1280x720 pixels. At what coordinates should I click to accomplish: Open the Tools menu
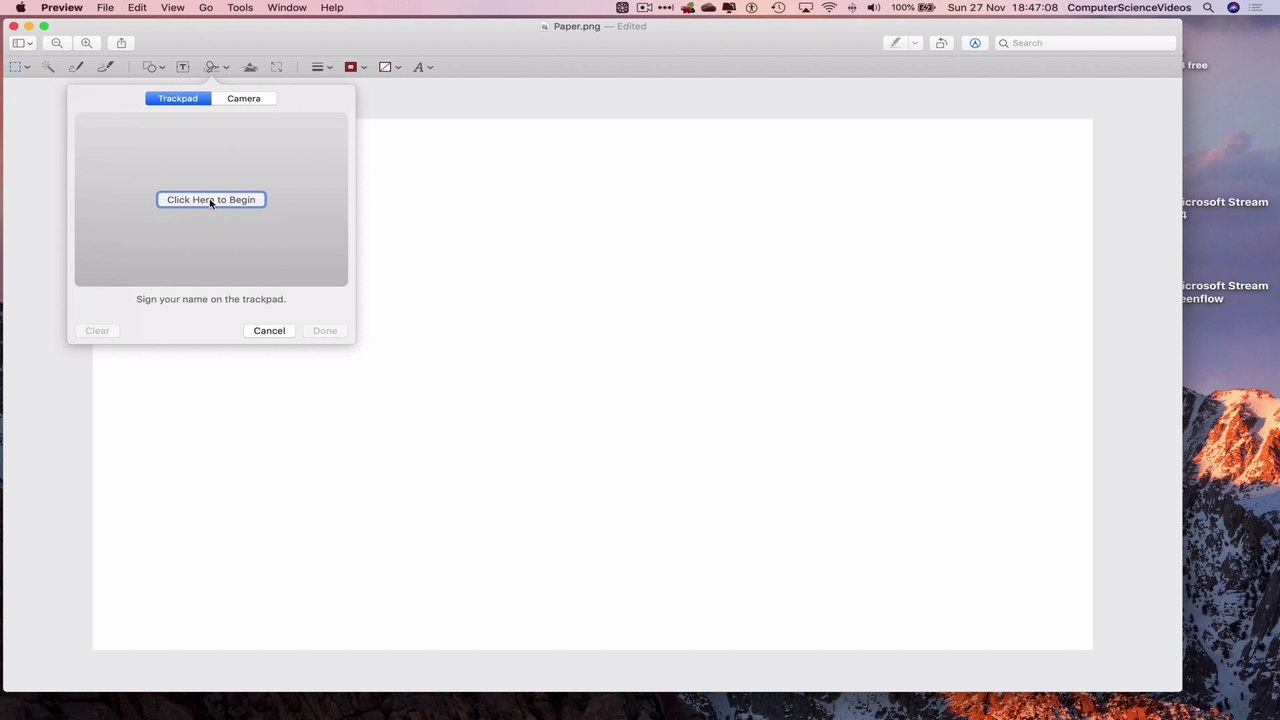(x=240, y=8)
